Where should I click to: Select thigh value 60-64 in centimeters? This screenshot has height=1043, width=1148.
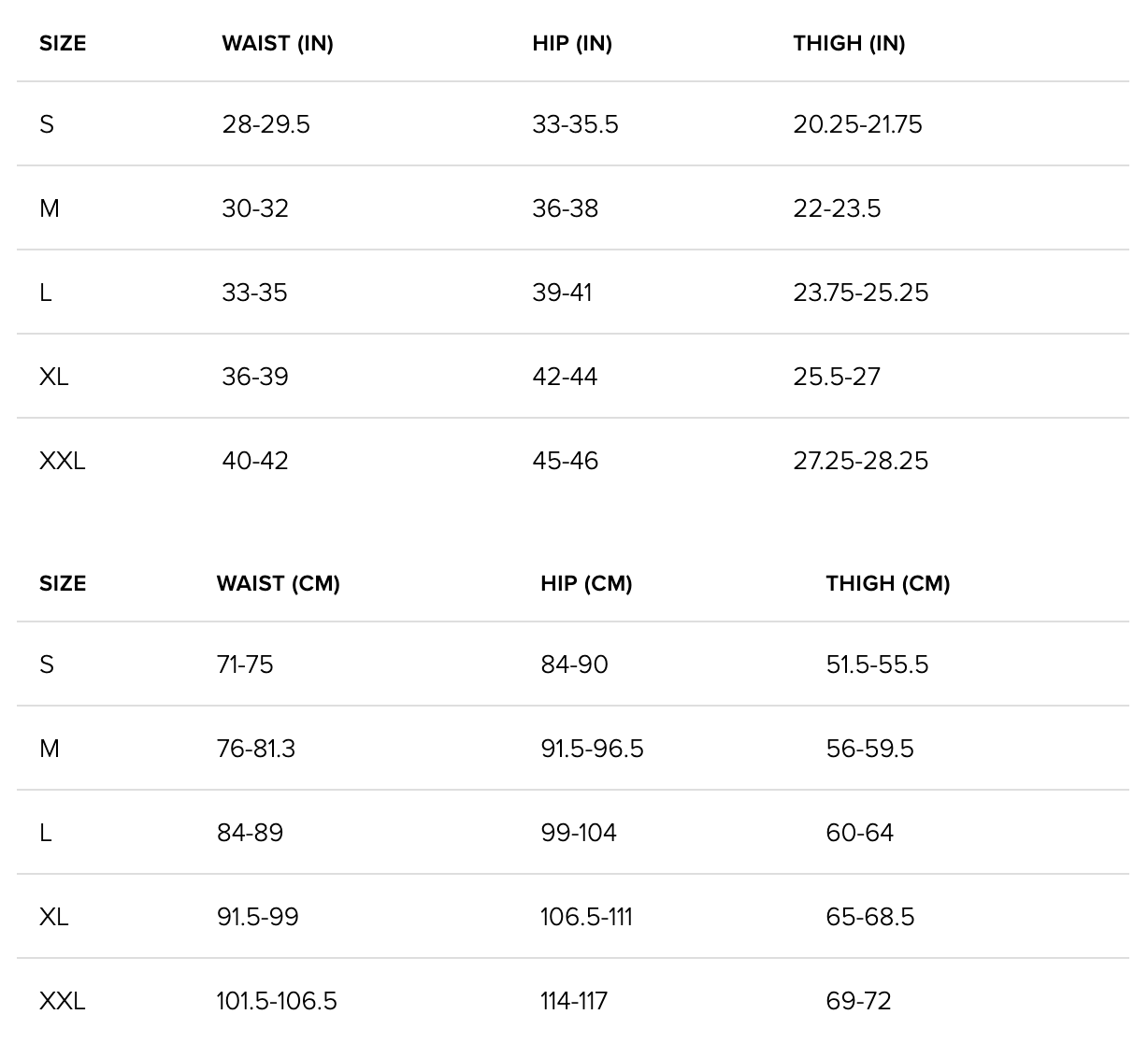859,833
